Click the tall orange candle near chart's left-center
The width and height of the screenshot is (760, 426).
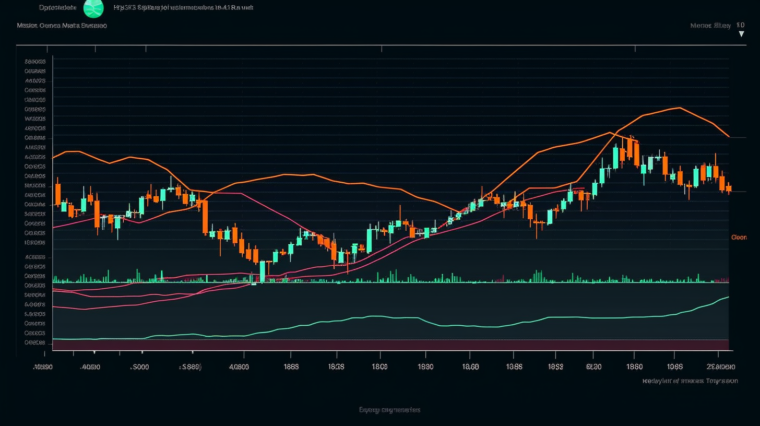pos(204,215)
